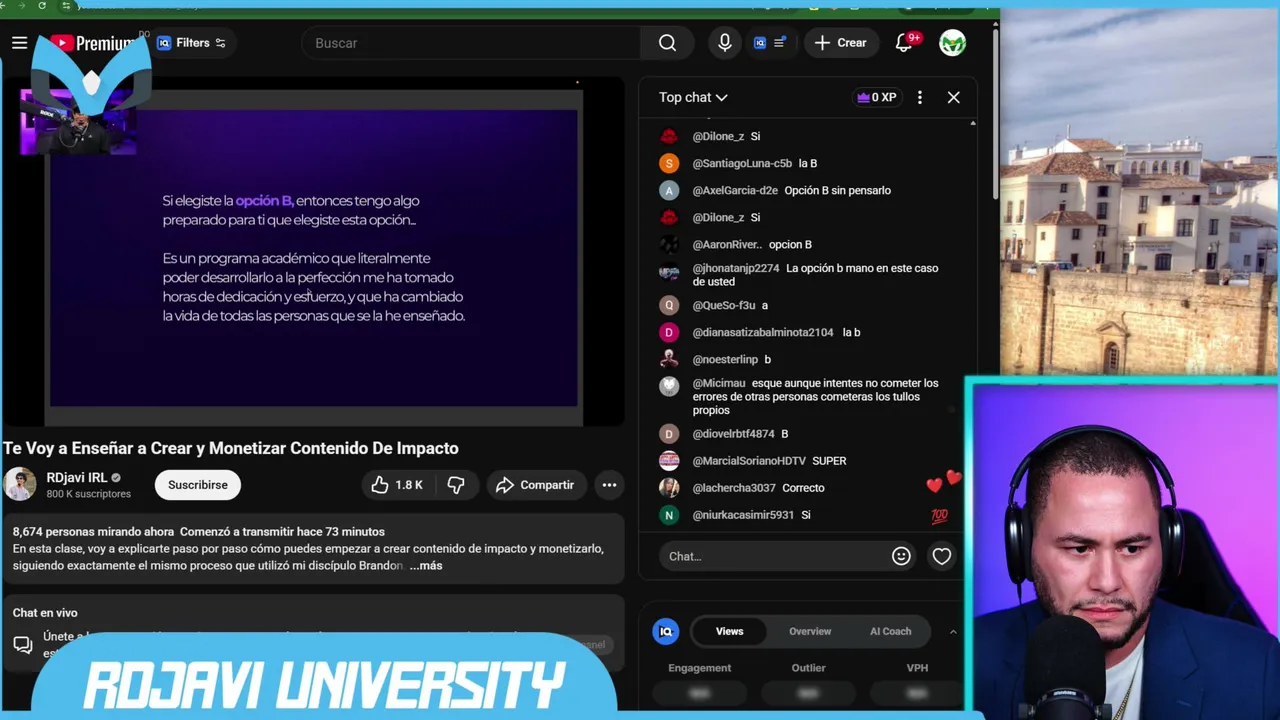Click @Micimau chat message
Screen dimensions: 1280x720
coord(816,396)
